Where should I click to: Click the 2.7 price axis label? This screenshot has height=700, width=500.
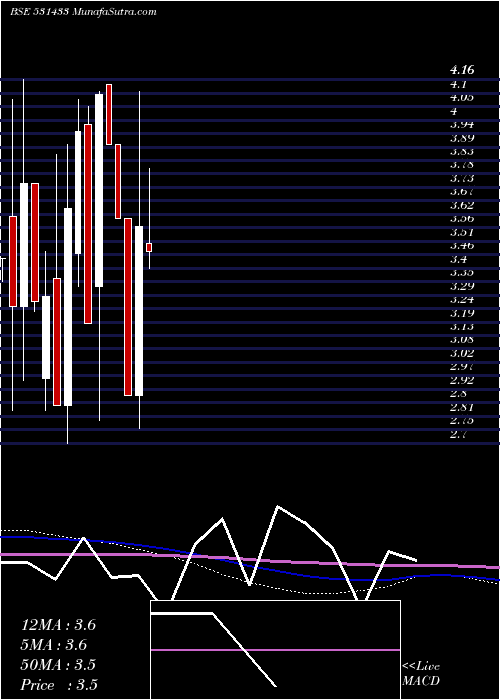coord(458,434)
